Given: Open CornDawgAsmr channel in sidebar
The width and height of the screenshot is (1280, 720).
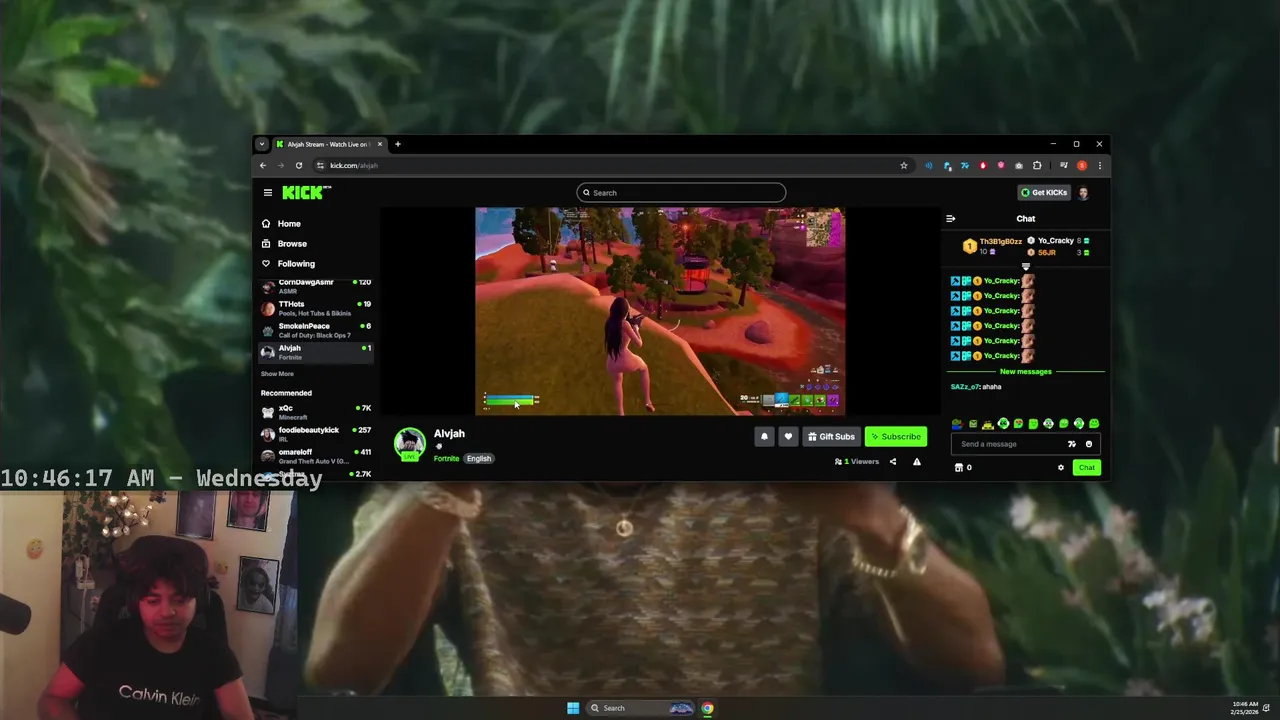Looking at the screenshot, I should coord(316,287).
